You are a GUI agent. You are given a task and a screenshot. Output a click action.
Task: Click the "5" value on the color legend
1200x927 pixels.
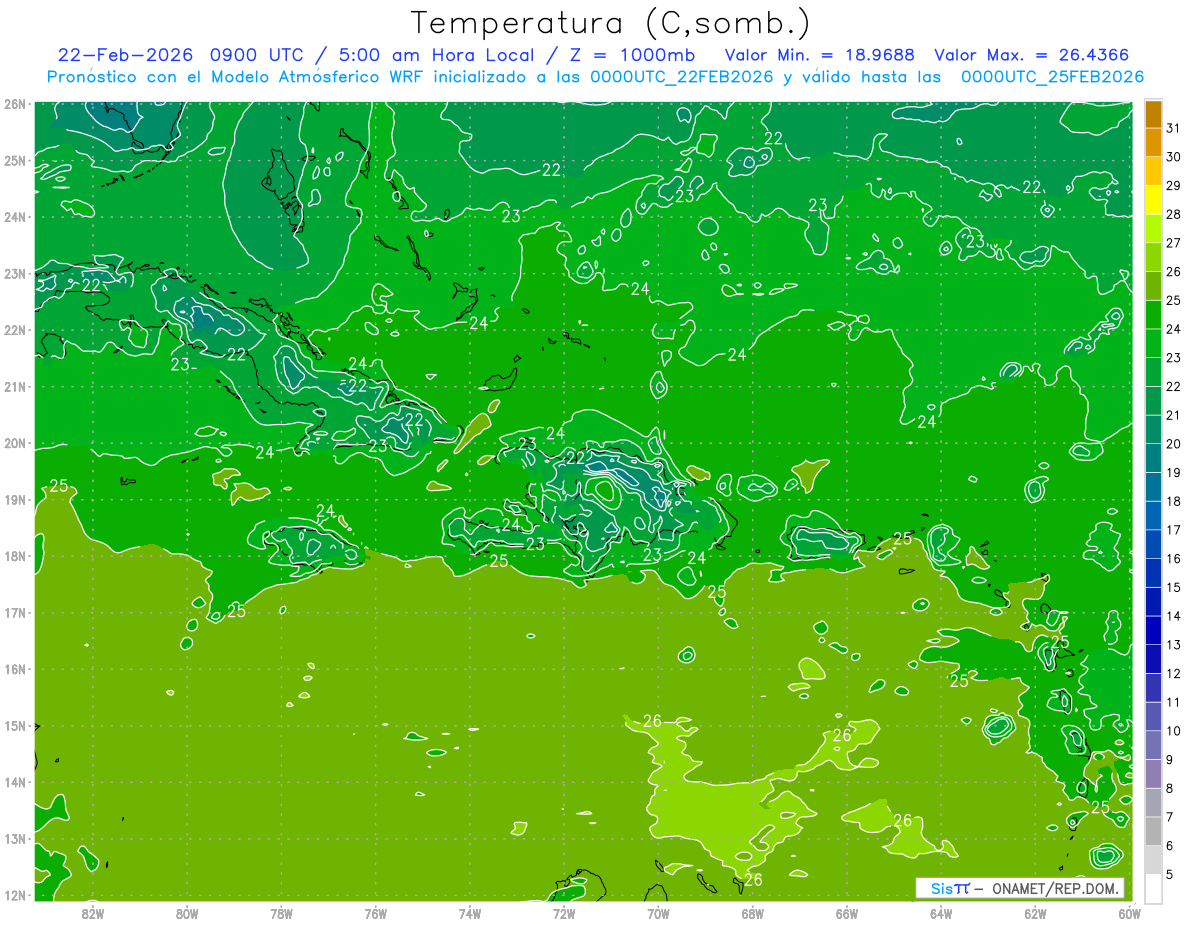pyautogui.click(x=1169, y=874)
